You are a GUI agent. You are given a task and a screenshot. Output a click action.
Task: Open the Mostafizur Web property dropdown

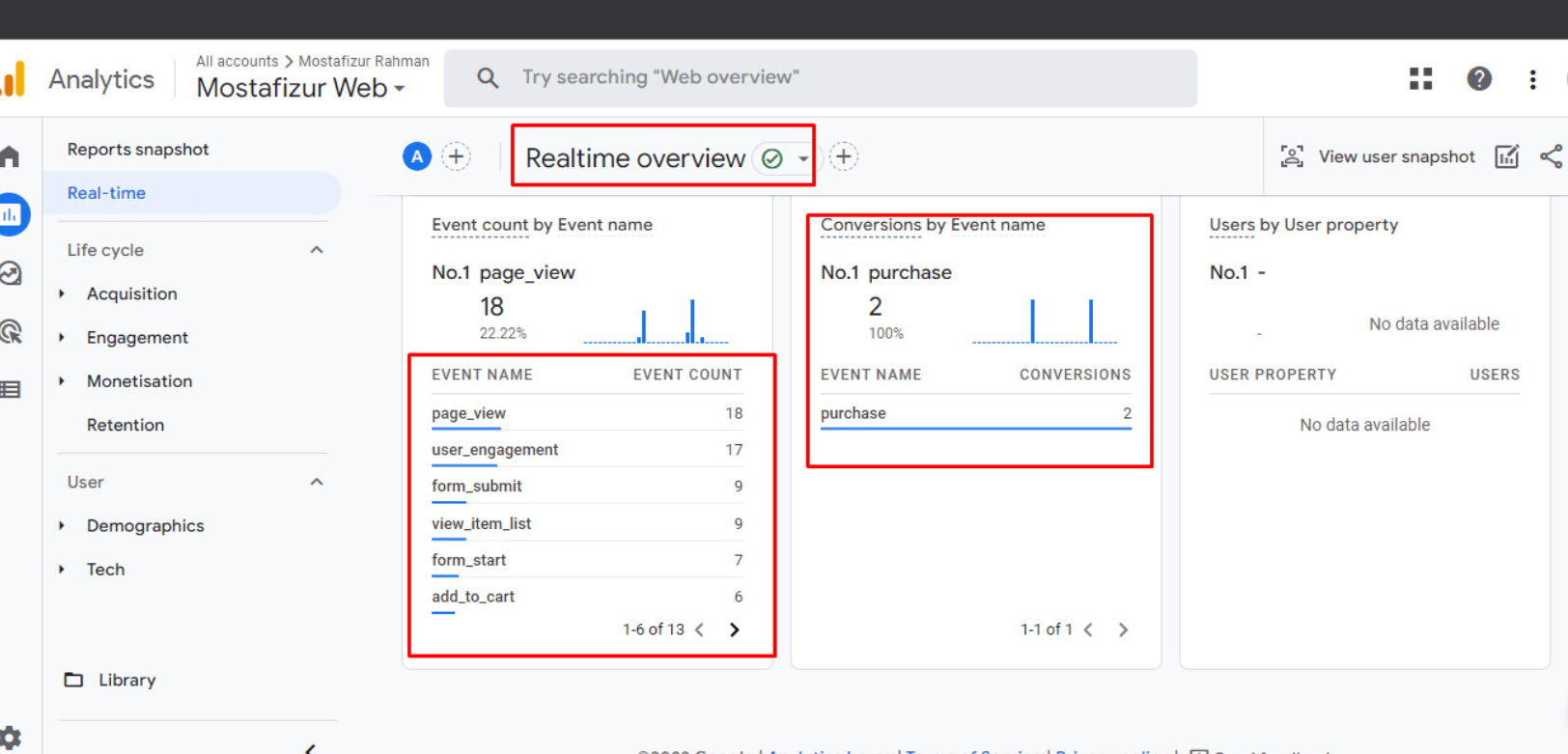pos(300,88)
